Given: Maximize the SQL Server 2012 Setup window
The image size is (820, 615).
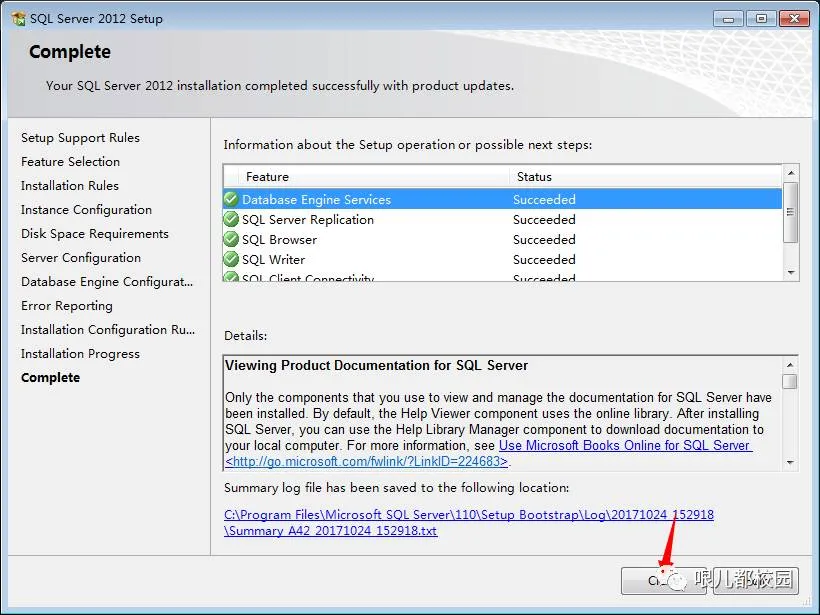Looking at the screenshot, I should pyautogui.click(x=761, y=19).
